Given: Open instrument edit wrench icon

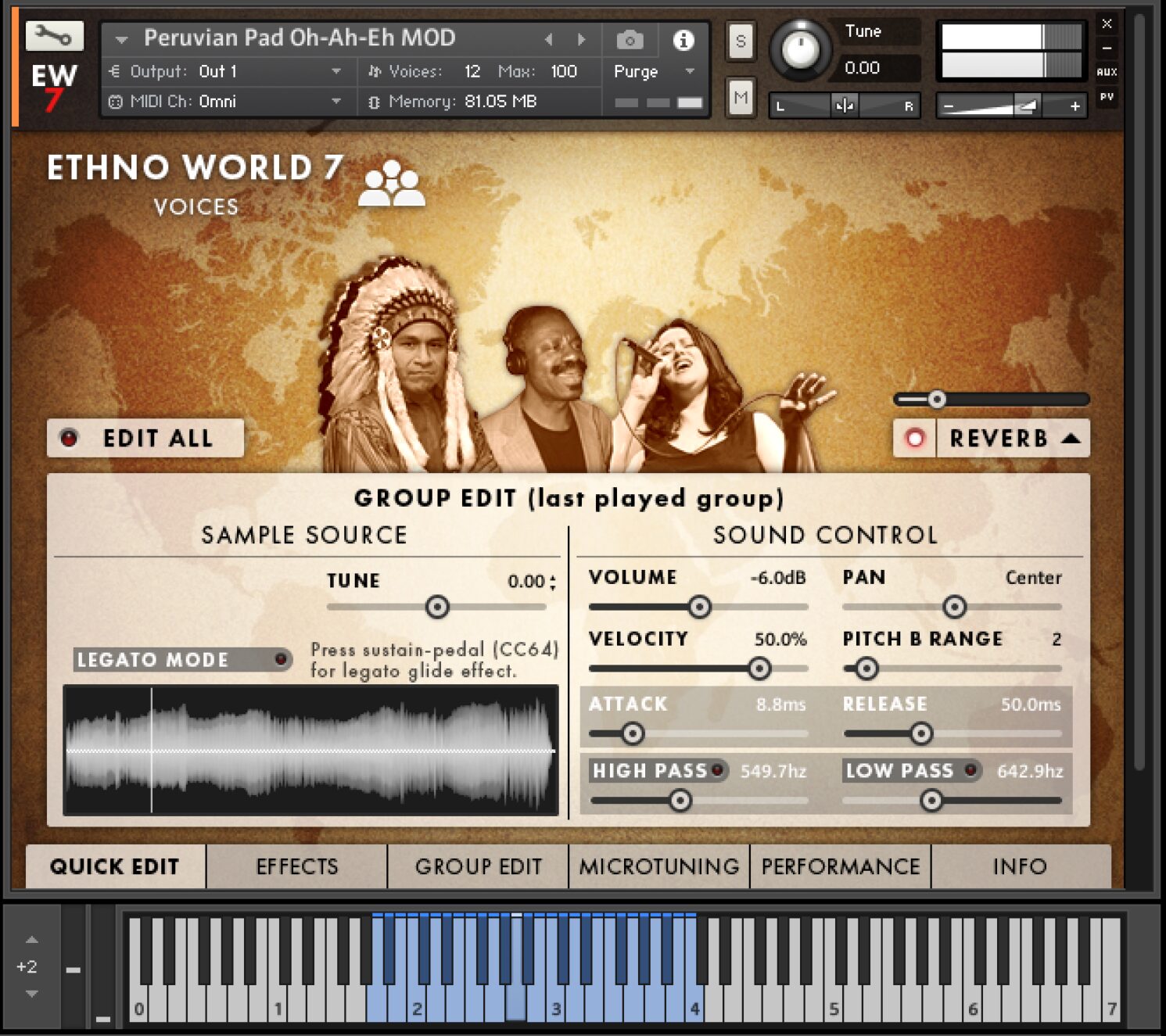Looking at the screenshot, I should 54,35.
